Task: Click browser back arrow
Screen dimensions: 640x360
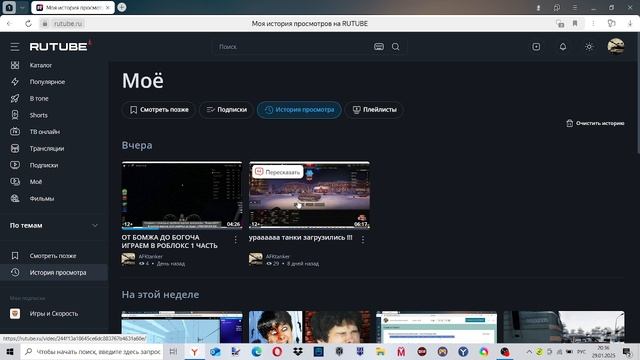Action: [9, 24]
